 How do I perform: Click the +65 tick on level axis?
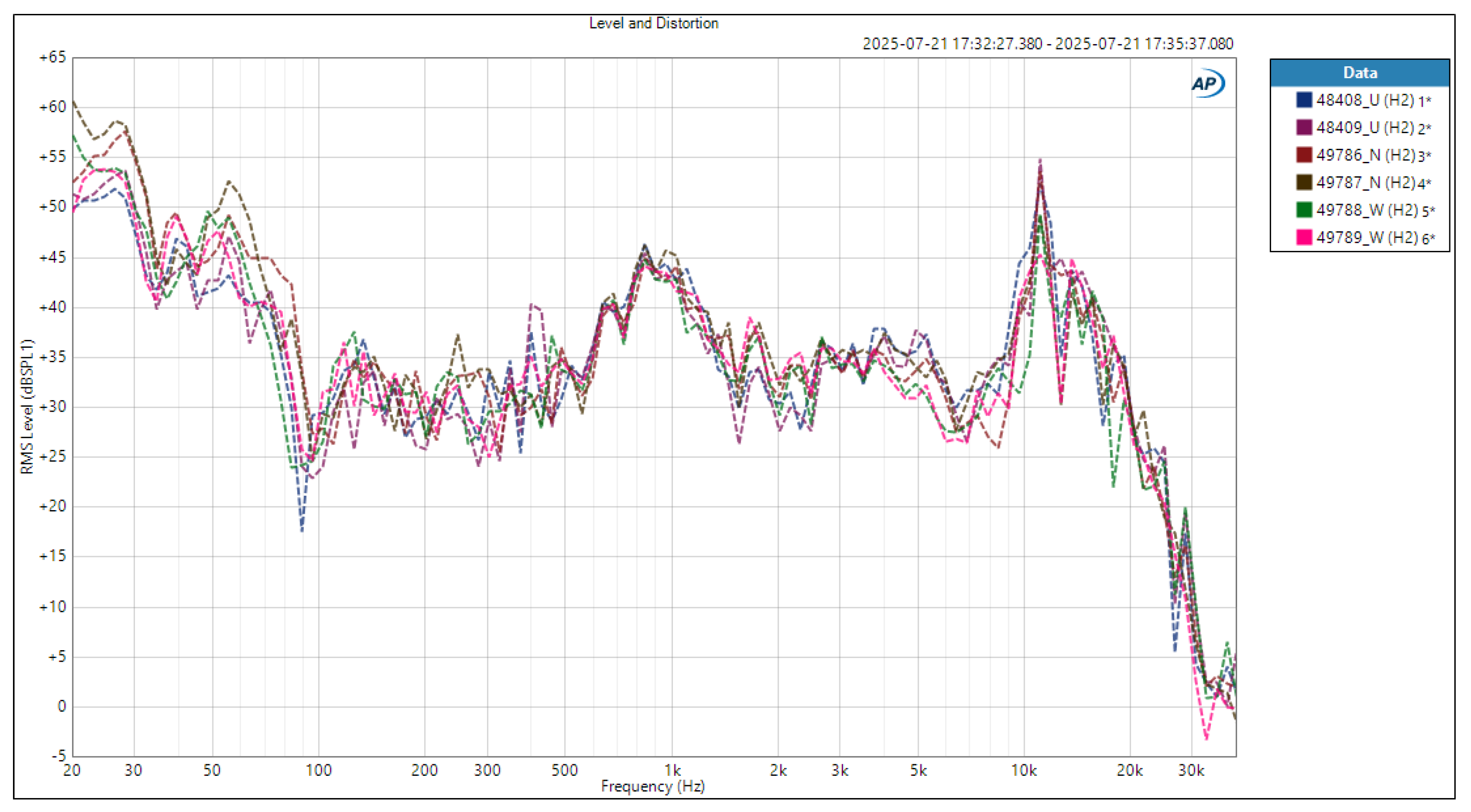tap(52, 57)
